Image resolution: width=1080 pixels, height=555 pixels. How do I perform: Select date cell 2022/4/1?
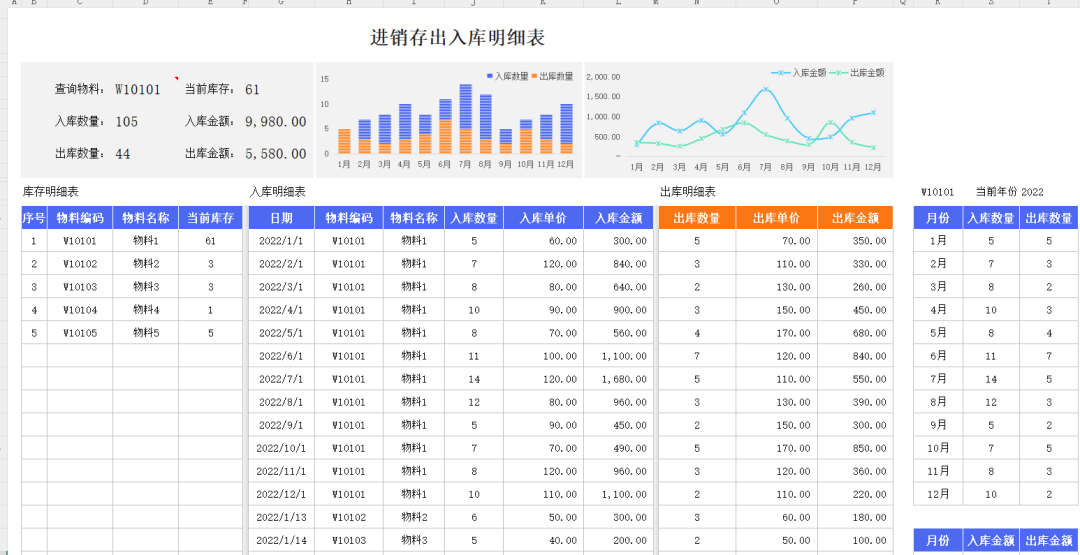pos(281,310)
